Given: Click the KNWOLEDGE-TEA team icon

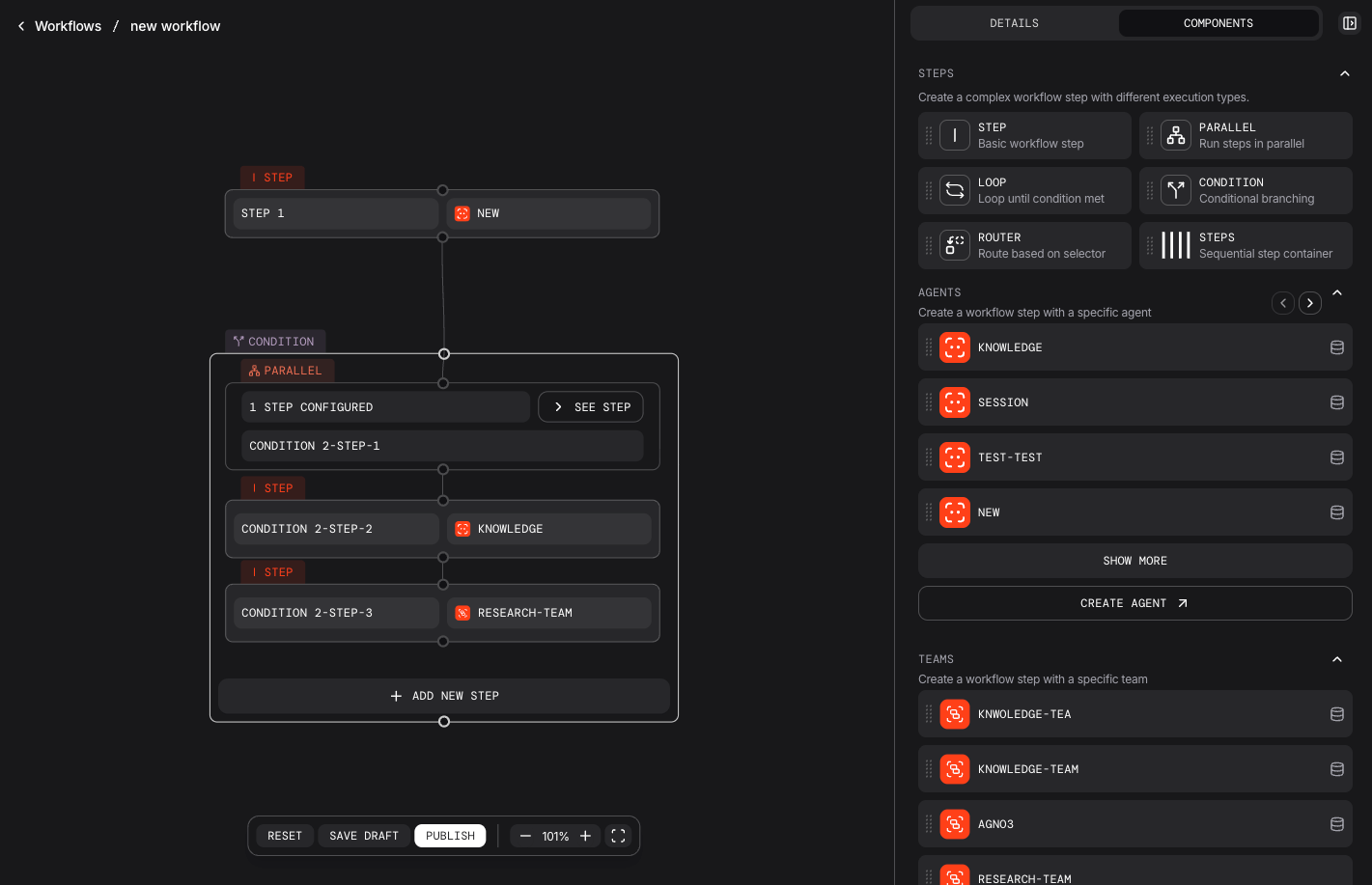Looking at the screenshot, I should point(955,714).
